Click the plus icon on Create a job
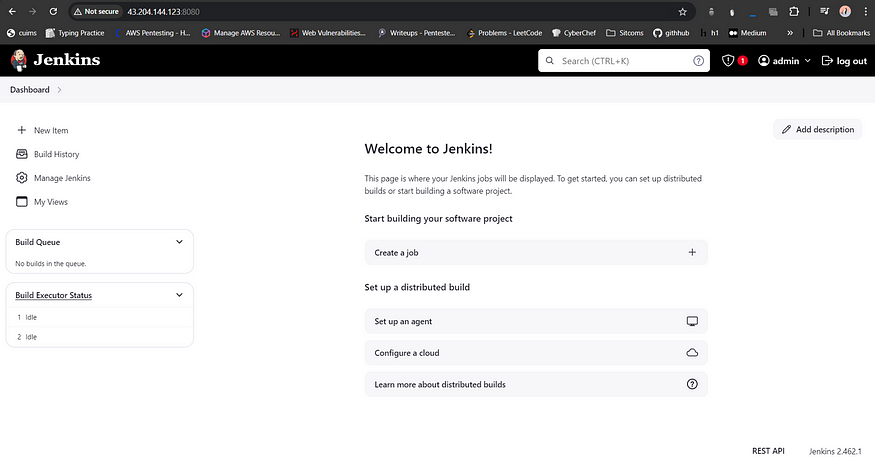 click(x=692, y=253)
